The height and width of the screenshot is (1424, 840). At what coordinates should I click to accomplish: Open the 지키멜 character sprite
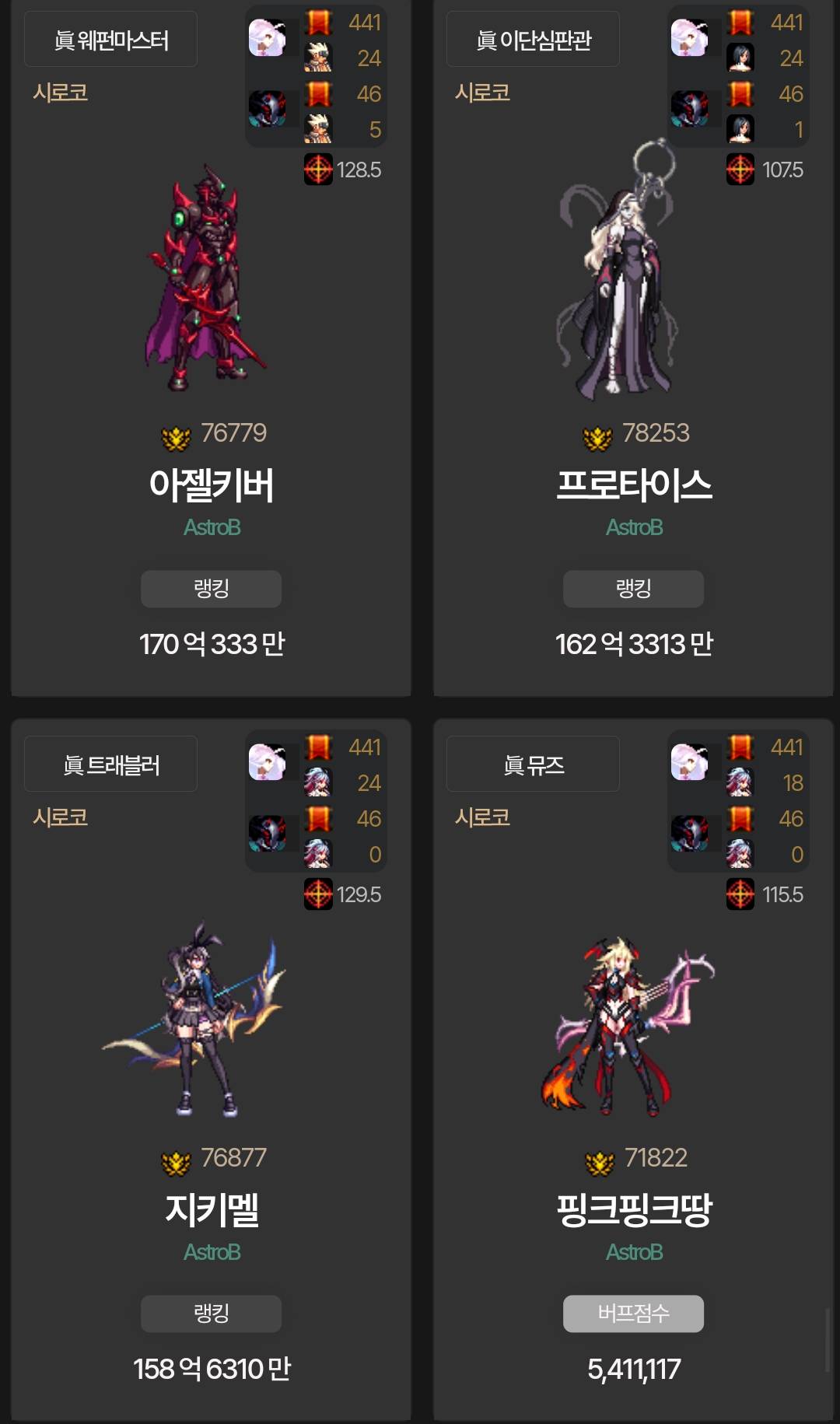pos(194,1019)
